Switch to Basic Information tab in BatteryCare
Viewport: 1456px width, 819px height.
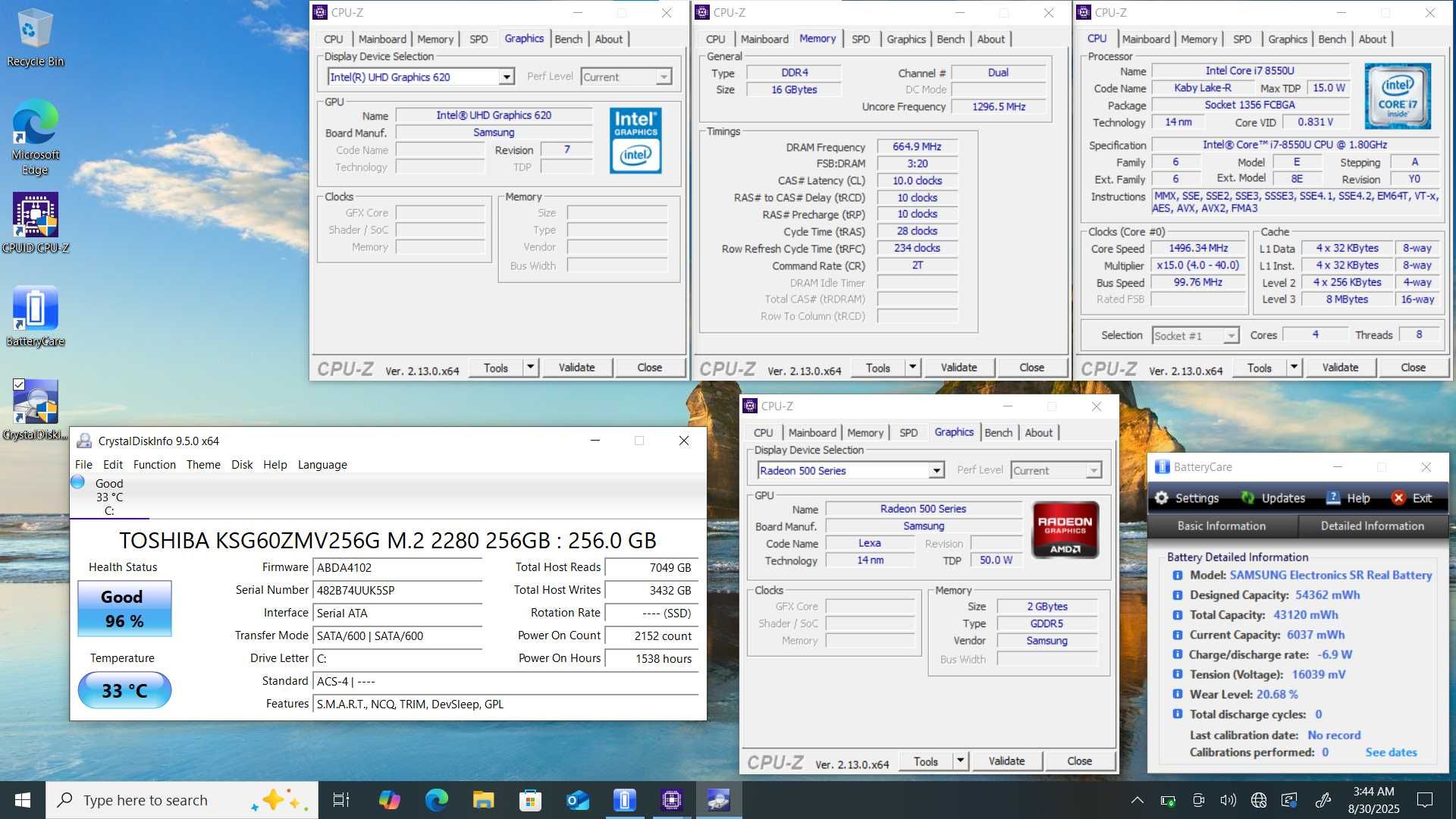(x=1222, y=526)
